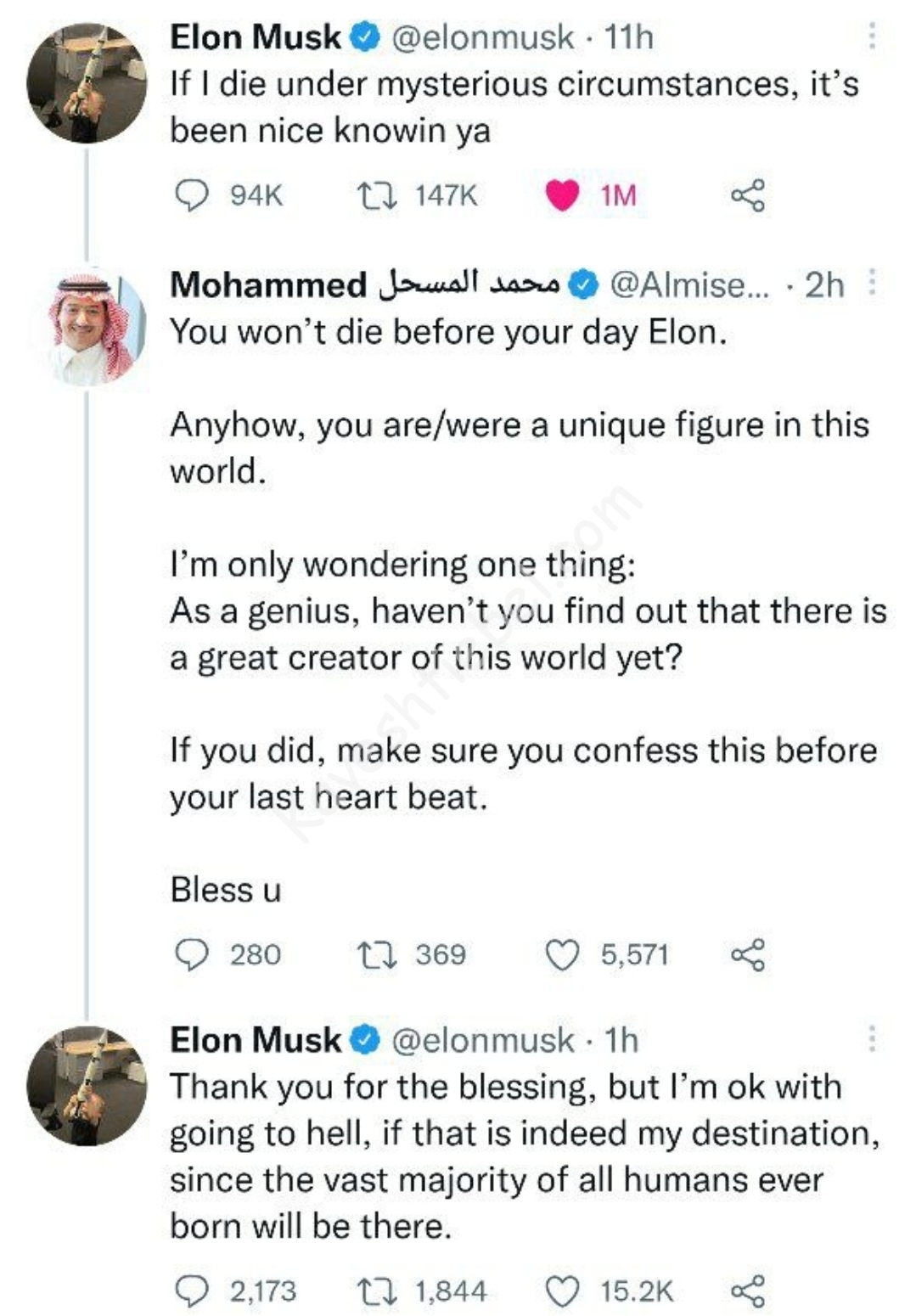The image size is (916, 1316).
Task: Open the @elonmusk handle on the top tweet
Action: pos(482,37)
